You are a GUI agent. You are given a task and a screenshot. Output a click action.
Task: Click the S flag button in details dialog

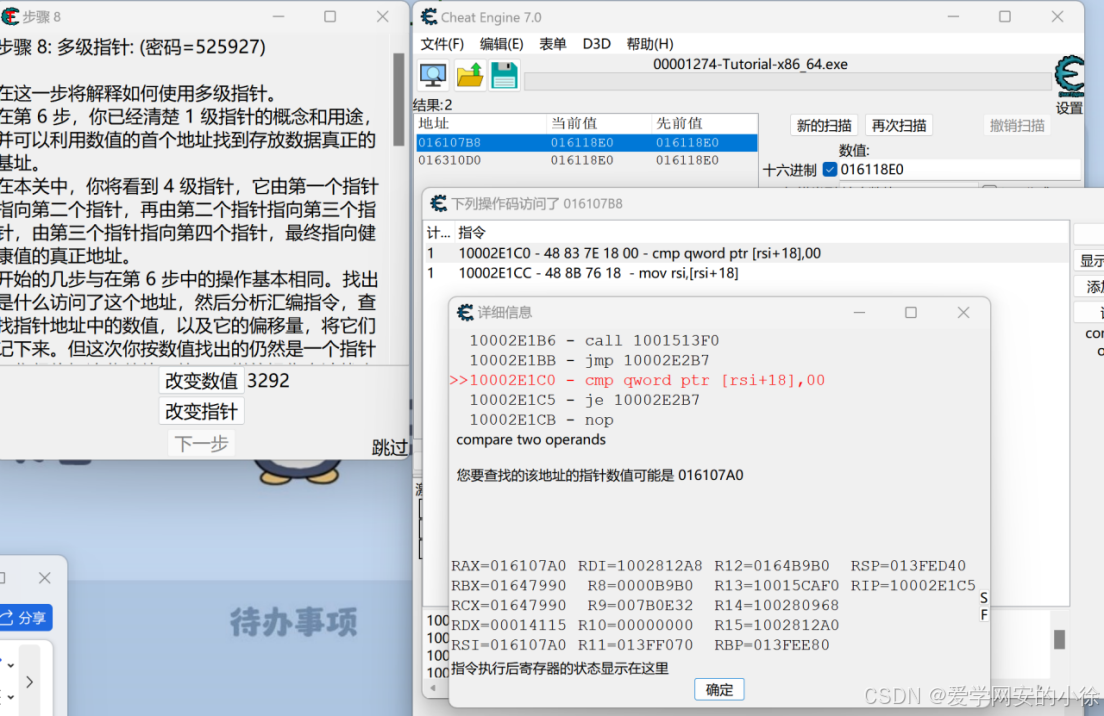click(x=984, y=598)
